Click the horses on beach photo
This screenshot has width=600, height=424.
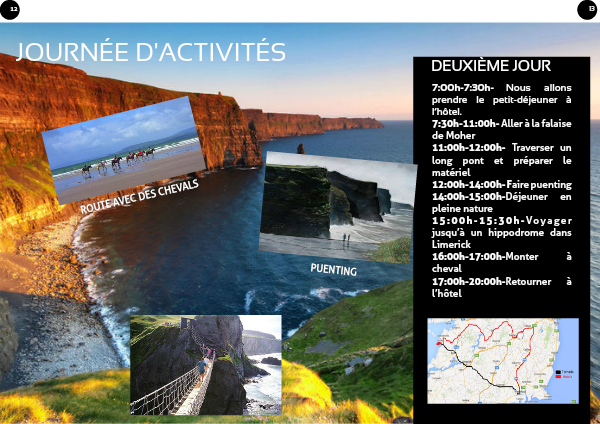122,147
